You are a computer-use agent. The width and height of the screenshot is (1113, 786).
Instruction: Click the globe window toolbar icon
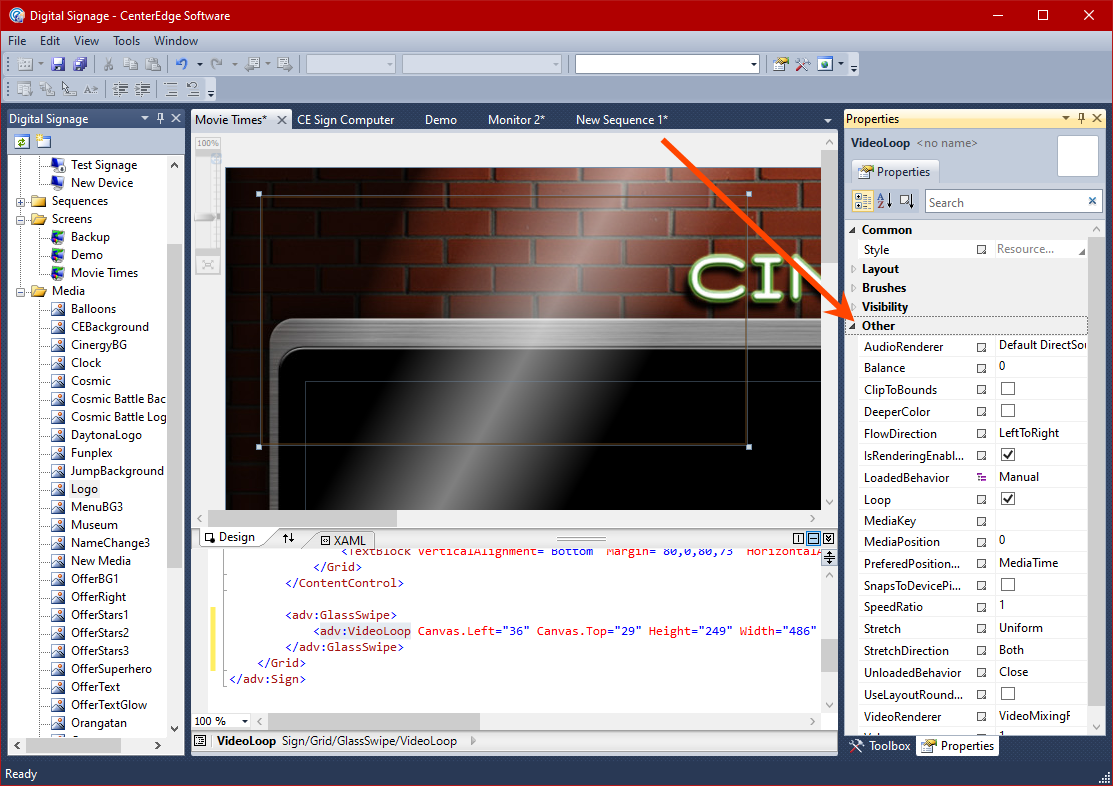click(x=825, y=65)
